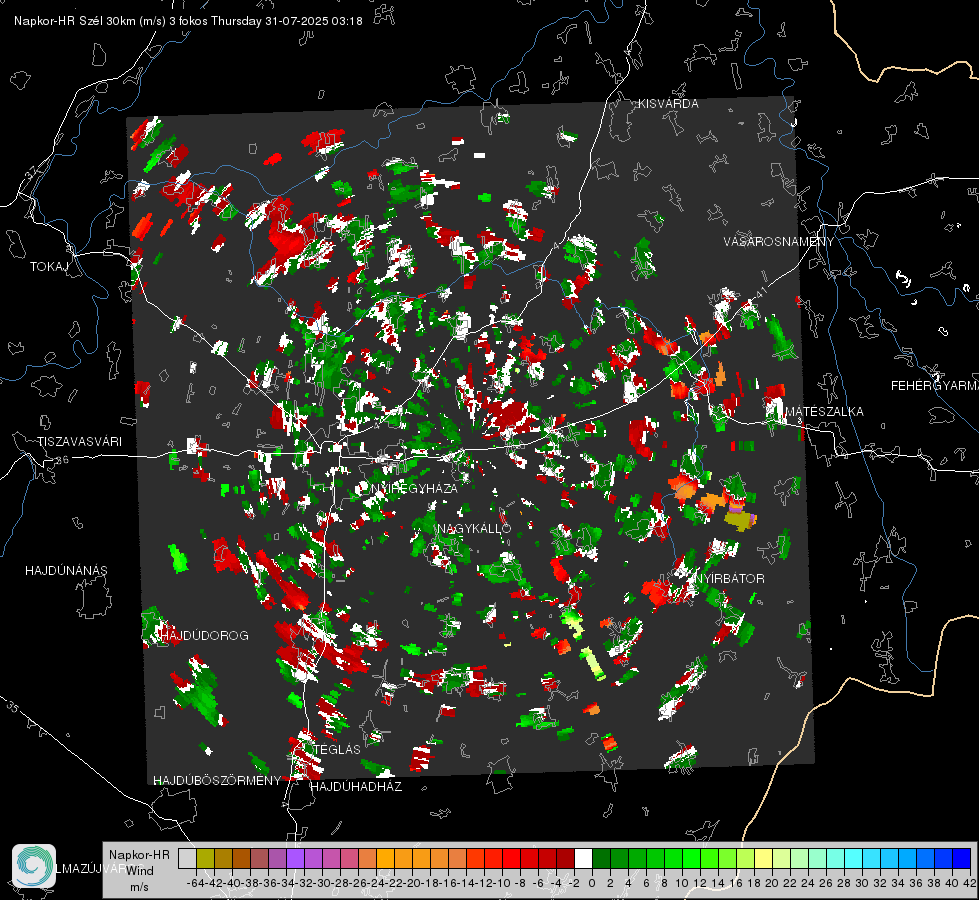The height and width of the screenshot is (900, 979).
Task: Click the KISVÁRDA city label
Action: [x=668, y=104]
